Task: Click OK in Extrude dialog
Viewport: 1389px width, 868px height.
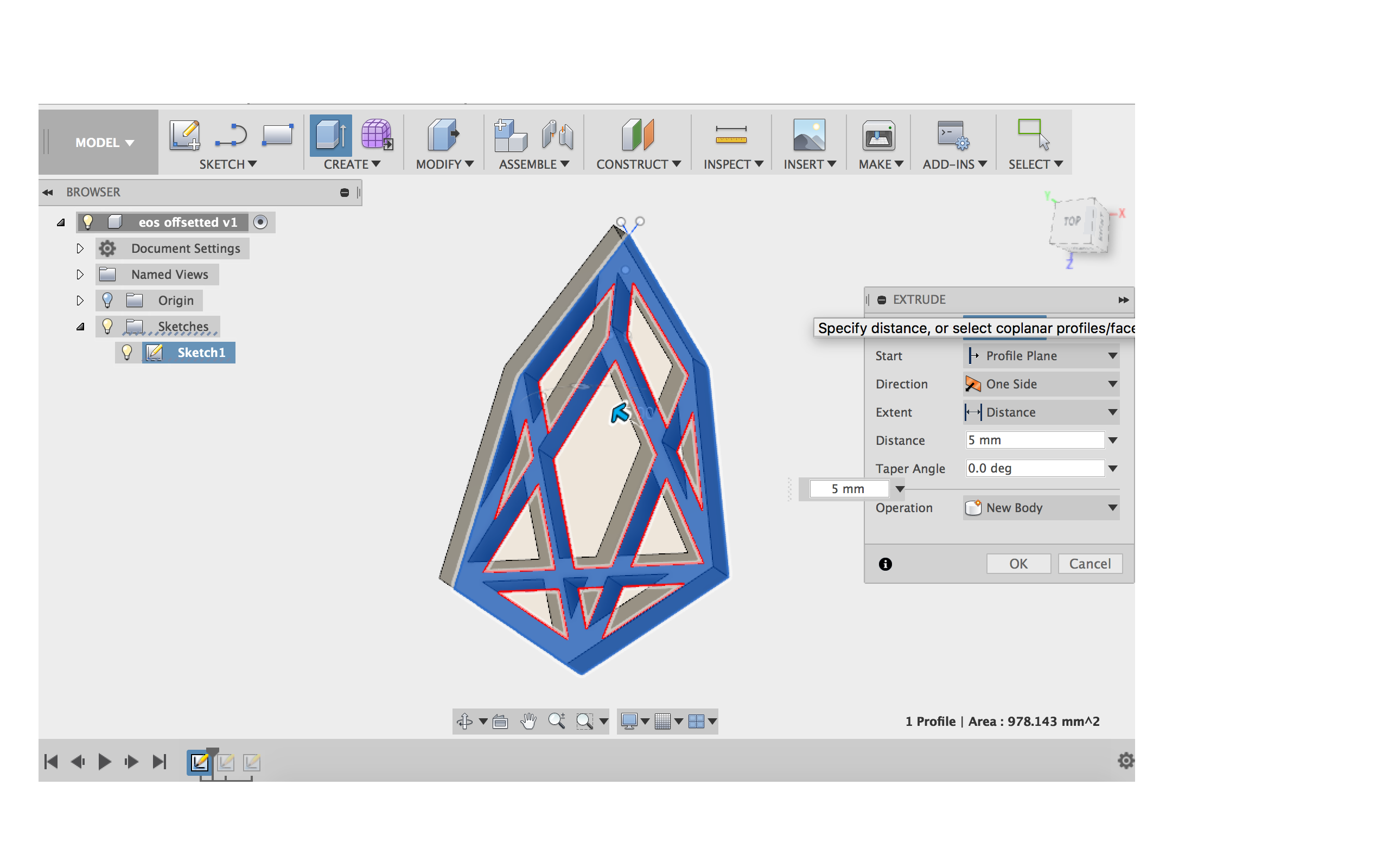Action: [1018, 564]
